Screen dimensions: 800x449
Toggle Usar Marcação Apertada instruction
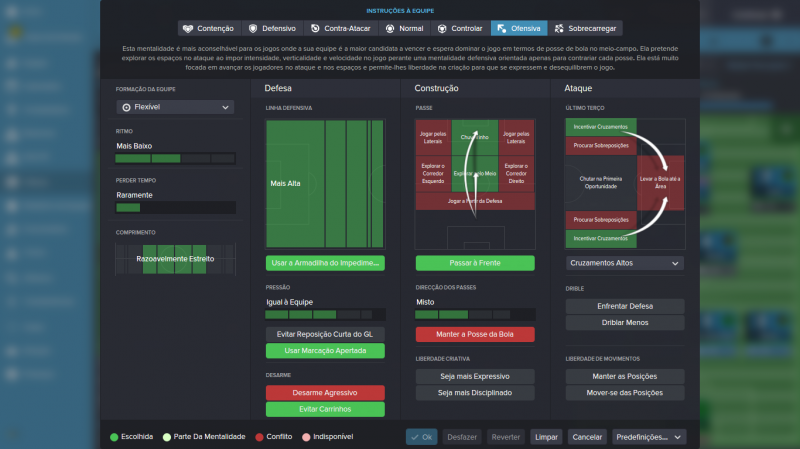pyautogui.click(x=325, y=351)
